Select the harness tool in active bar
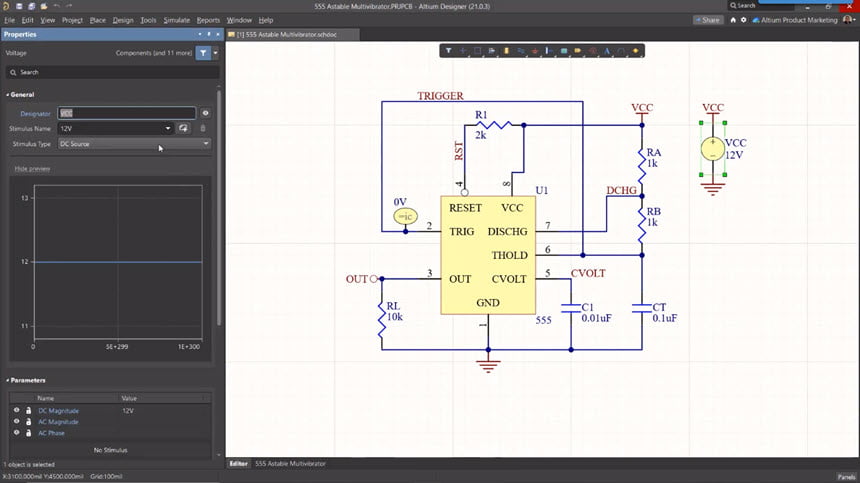This screenshot has width=860, height=483. click(x=549, y=51)
